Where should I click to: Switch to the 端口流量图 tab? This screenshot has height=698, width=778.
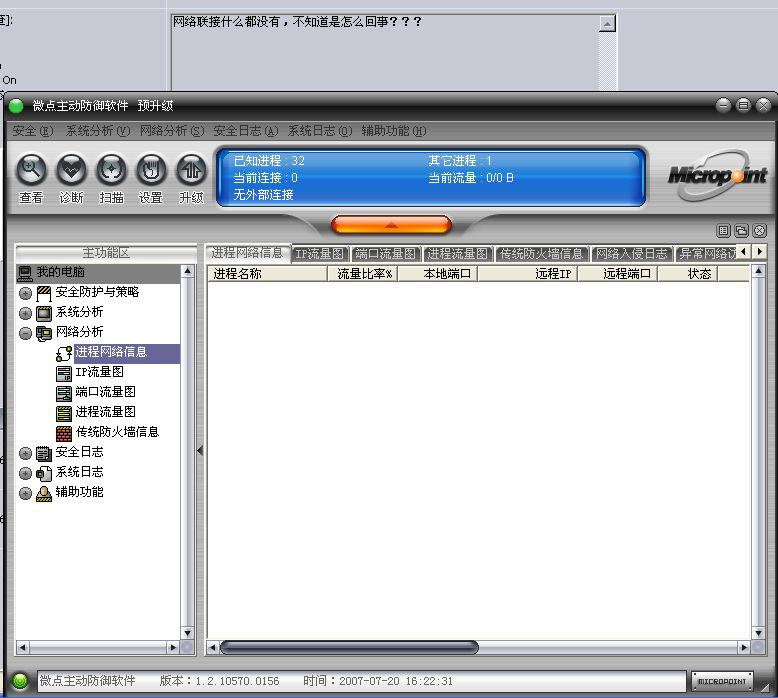[x=386, y=254]
